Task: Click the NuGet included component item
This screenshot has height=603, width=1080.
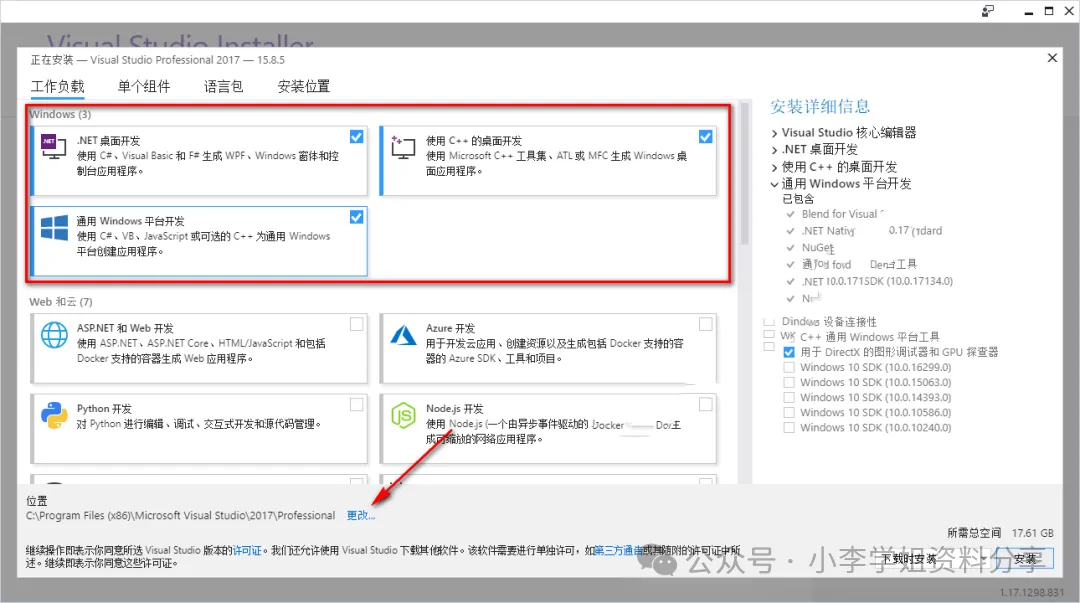Action: click(818, 247)
